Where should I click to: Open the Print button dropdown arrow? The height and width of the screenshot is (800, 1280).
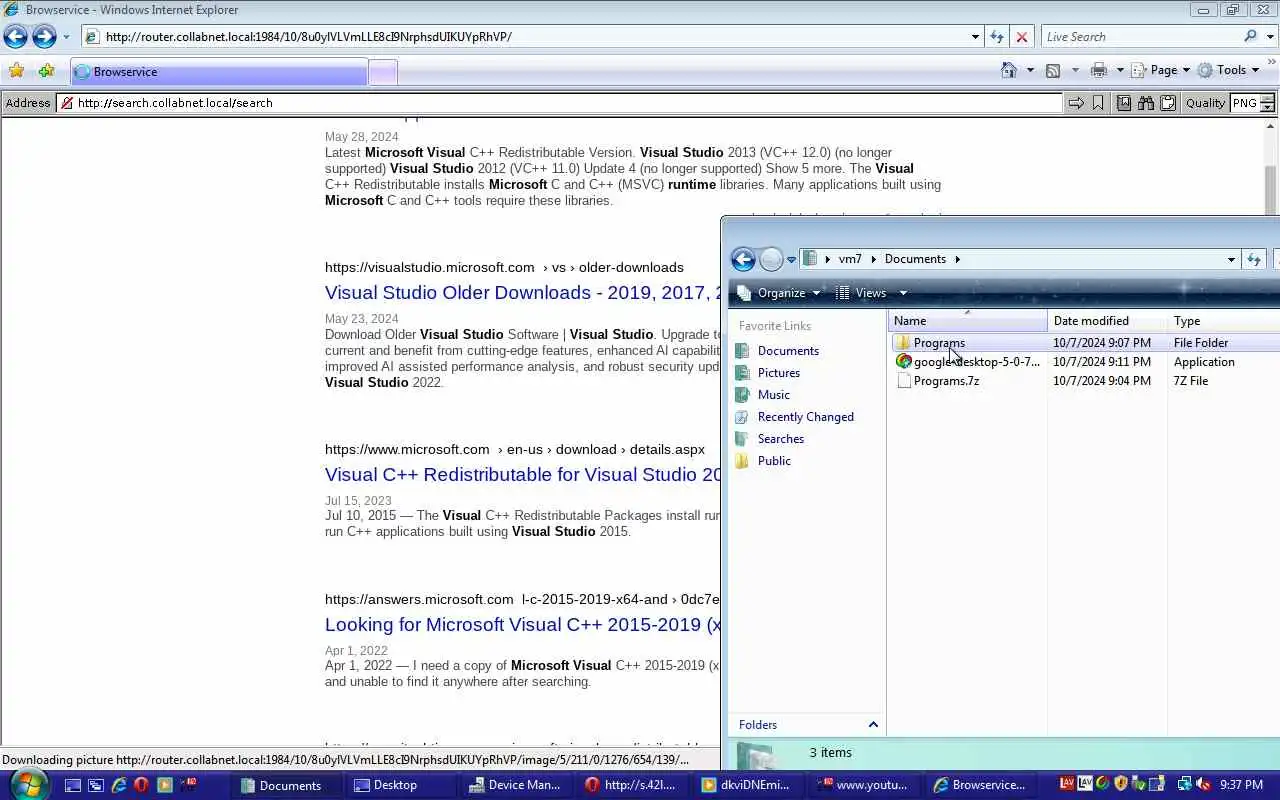(x=1120, y=70)
